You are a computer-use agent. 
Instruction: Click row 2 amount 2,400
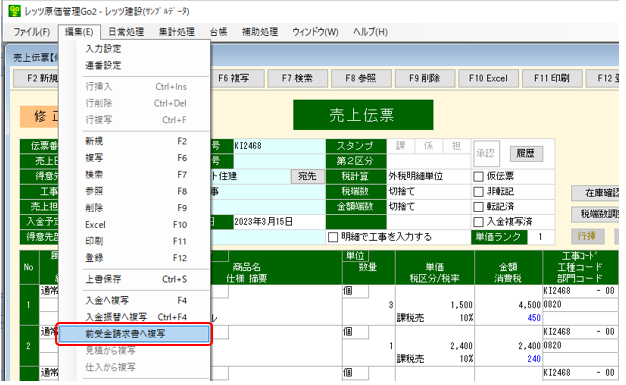click(530, 346)
